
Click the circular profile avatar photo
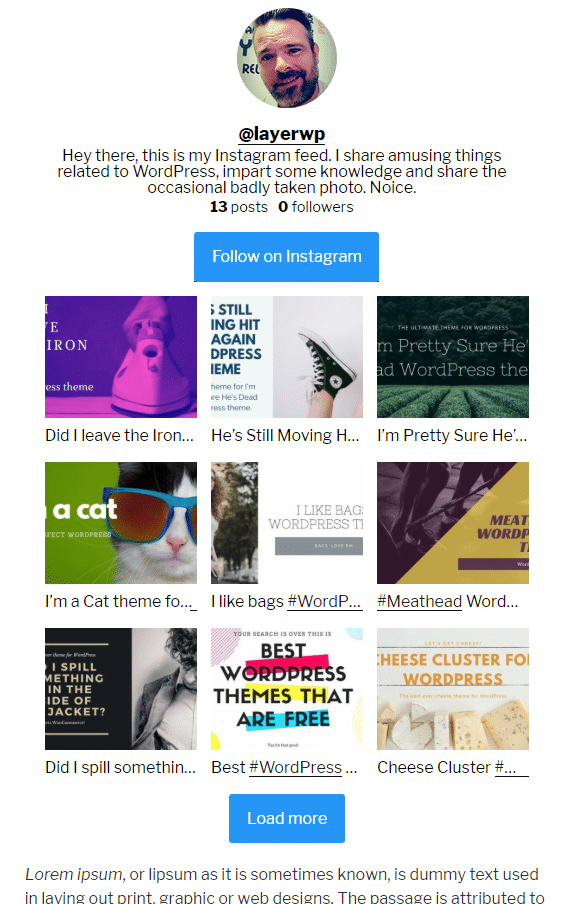click(x=286, y=58)
